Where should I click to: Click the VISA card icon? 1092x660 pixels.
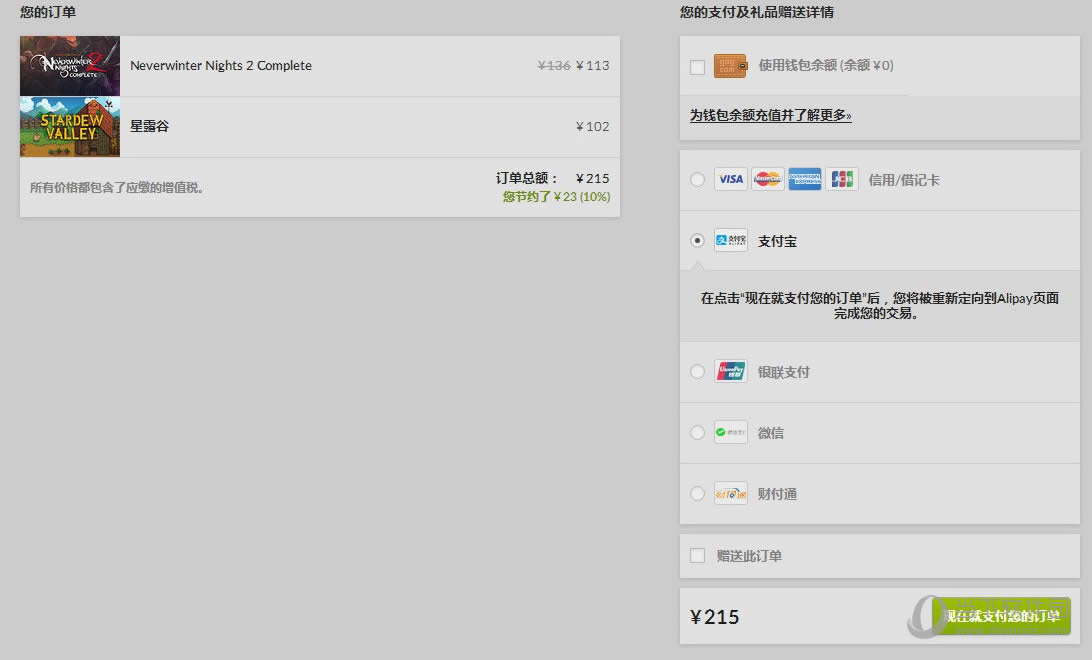click(731, 179)
